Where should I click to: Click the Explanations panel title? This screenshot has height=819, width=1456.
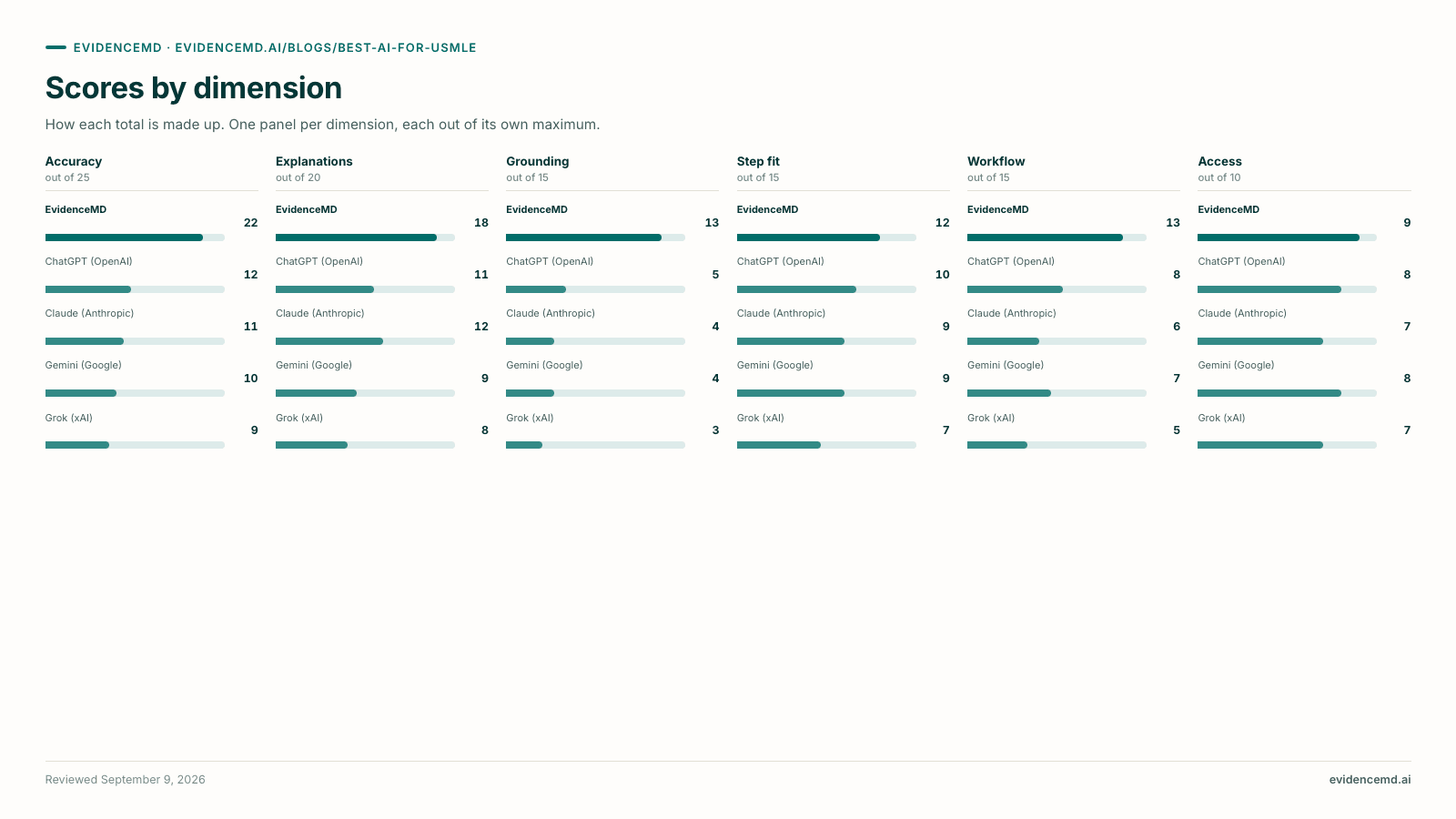tap(314, 161)
